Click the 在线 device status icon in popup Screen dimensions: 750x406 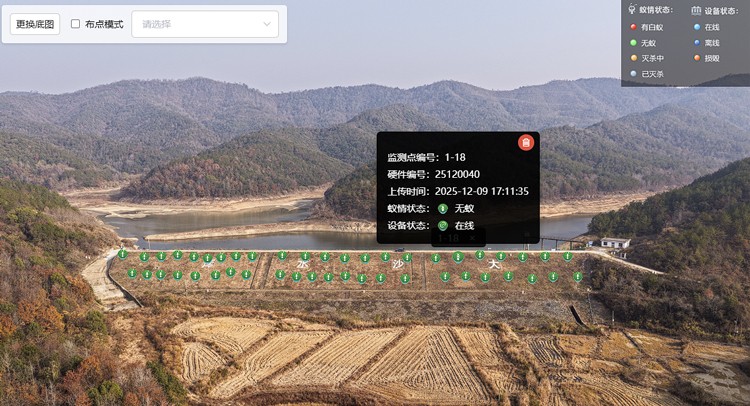443,226
